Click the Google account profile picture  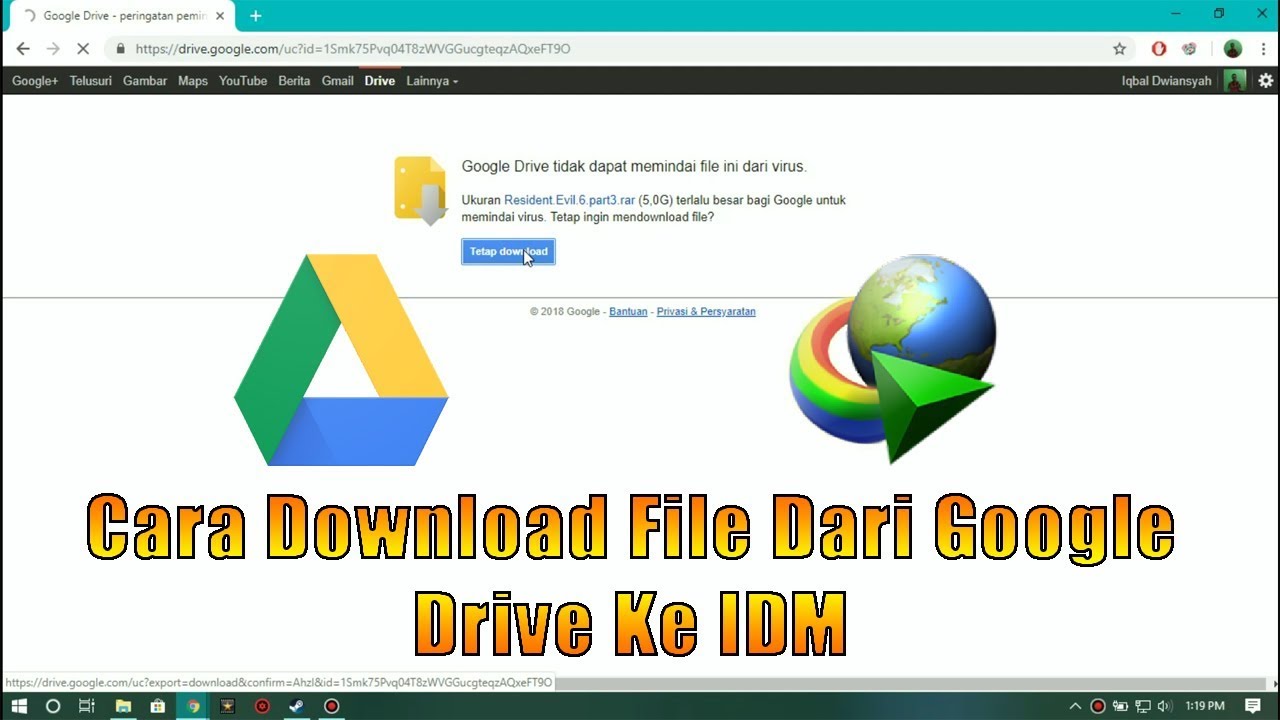tap(1235, 81)
